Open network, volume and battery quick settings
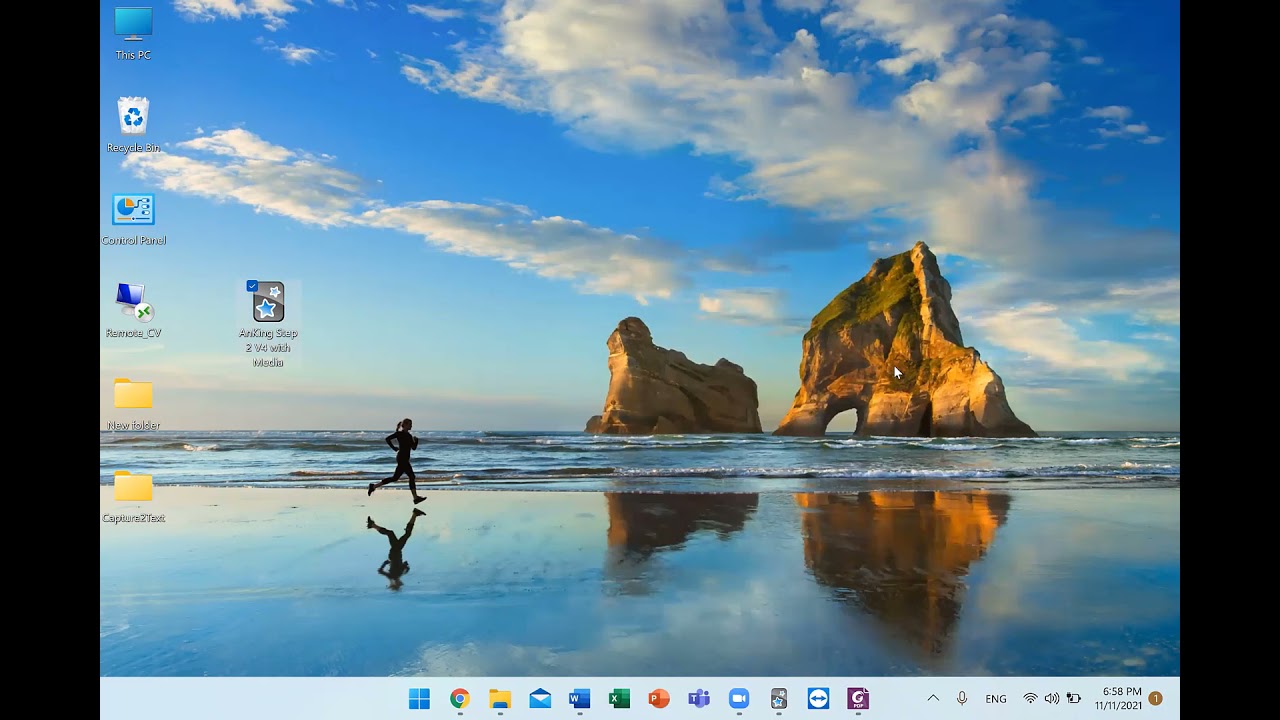The width and height of the screenshot is (1280, 720). [1051, 699]
